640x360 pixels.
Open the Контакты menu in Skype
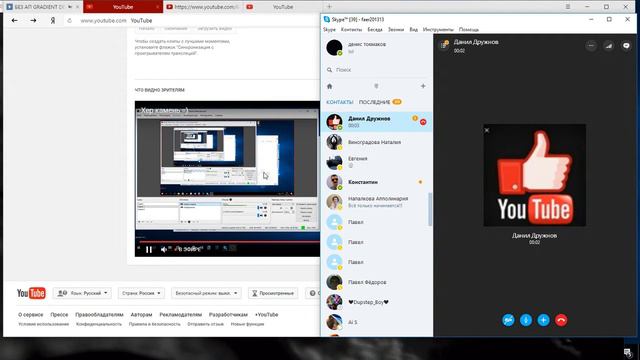351,29
